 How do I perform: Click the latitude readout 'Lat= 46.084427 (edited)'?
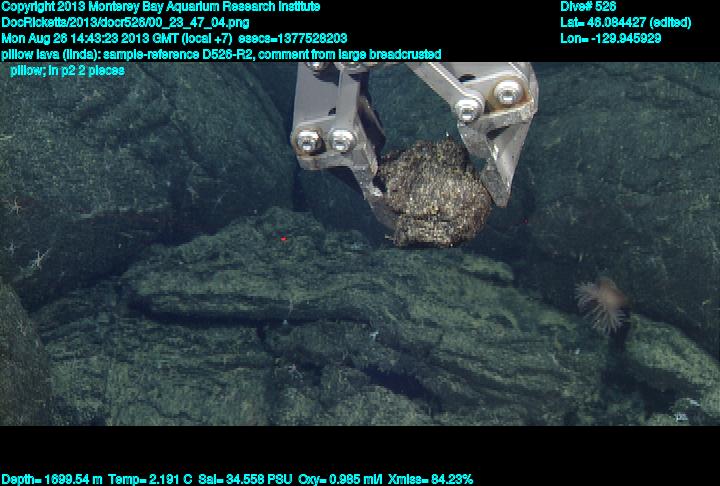pos(625,23)
